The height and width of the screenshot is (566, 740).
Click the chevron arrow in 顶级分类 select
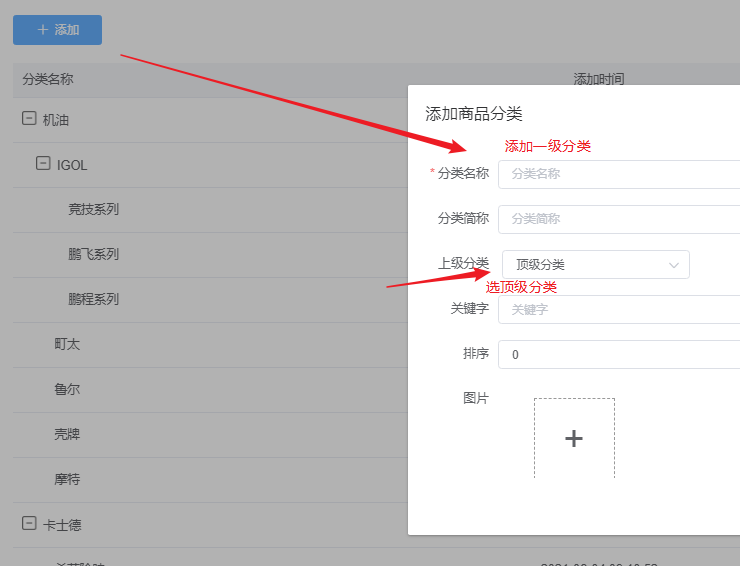674,265
